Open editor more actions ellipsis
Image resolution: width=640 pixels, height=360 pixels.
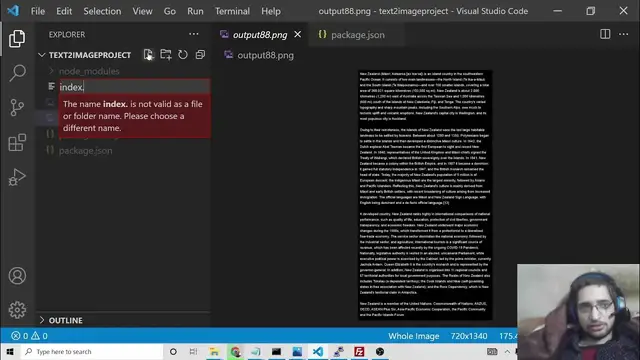pos(623,34)
